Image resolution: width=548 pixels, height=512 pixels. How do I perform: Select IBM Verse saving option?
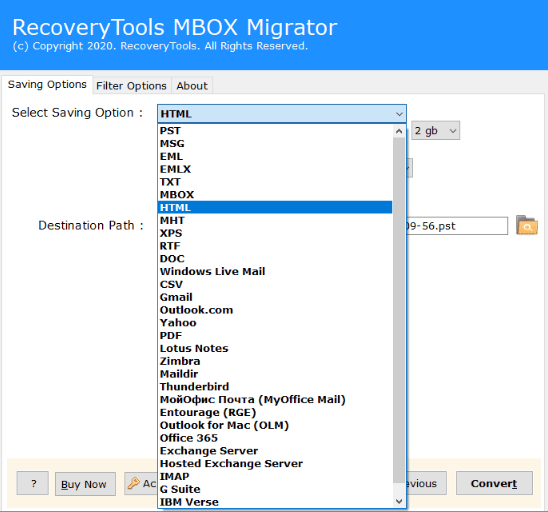pos(275,502)
